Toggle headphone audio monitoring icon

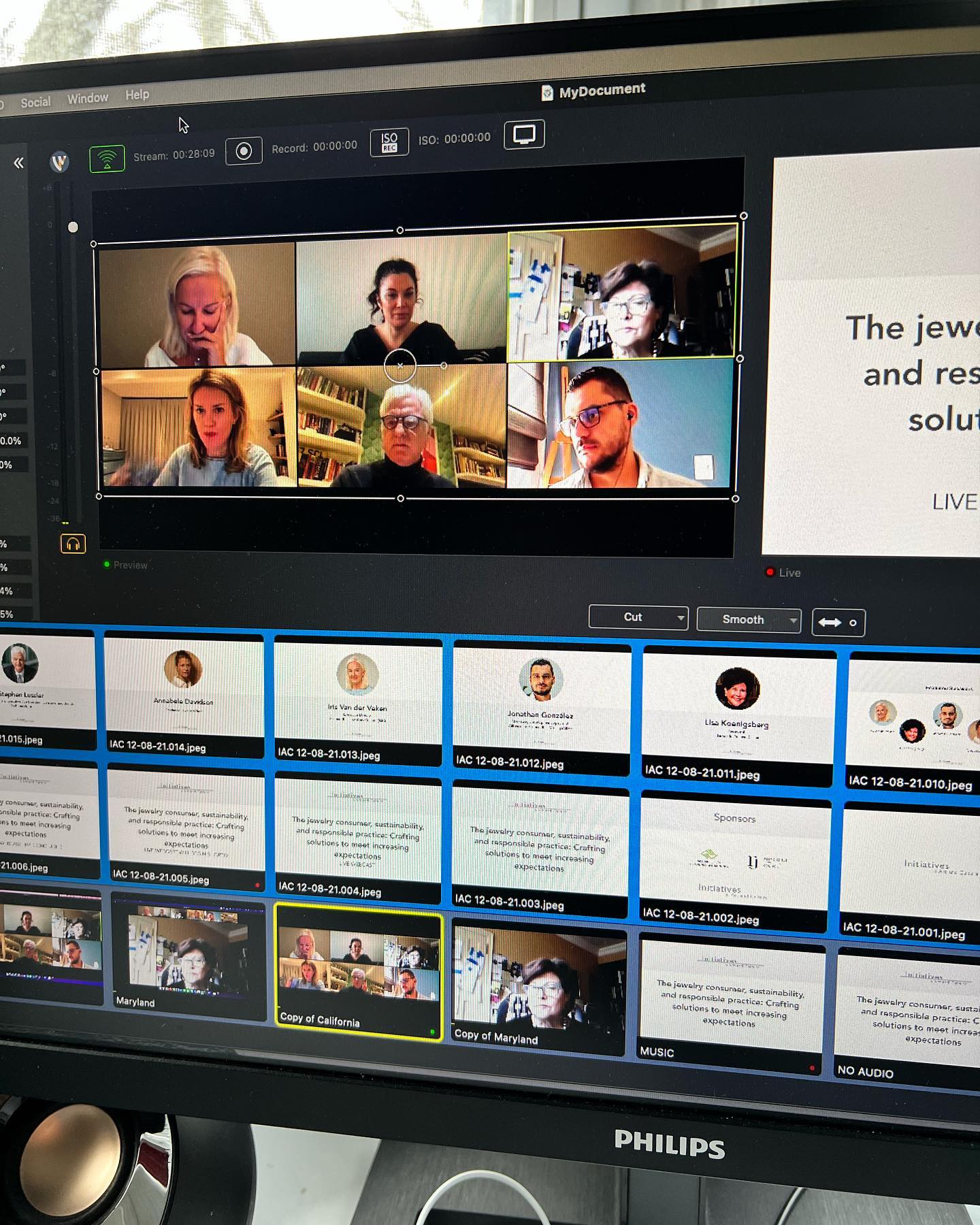point(73,544)
